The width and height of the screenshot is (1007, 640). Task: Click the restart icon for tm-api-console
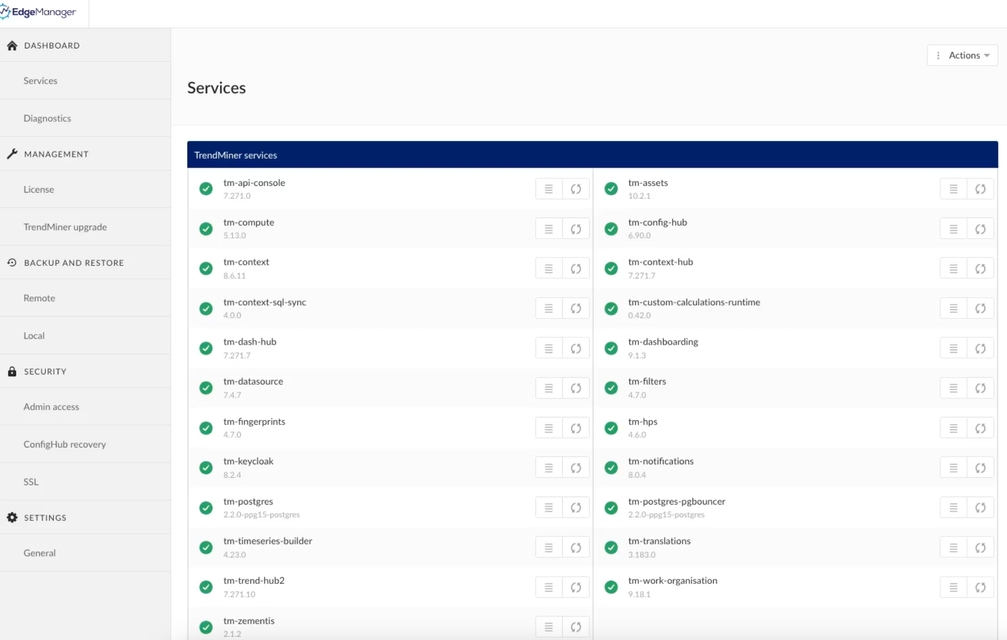click(576, 189)
